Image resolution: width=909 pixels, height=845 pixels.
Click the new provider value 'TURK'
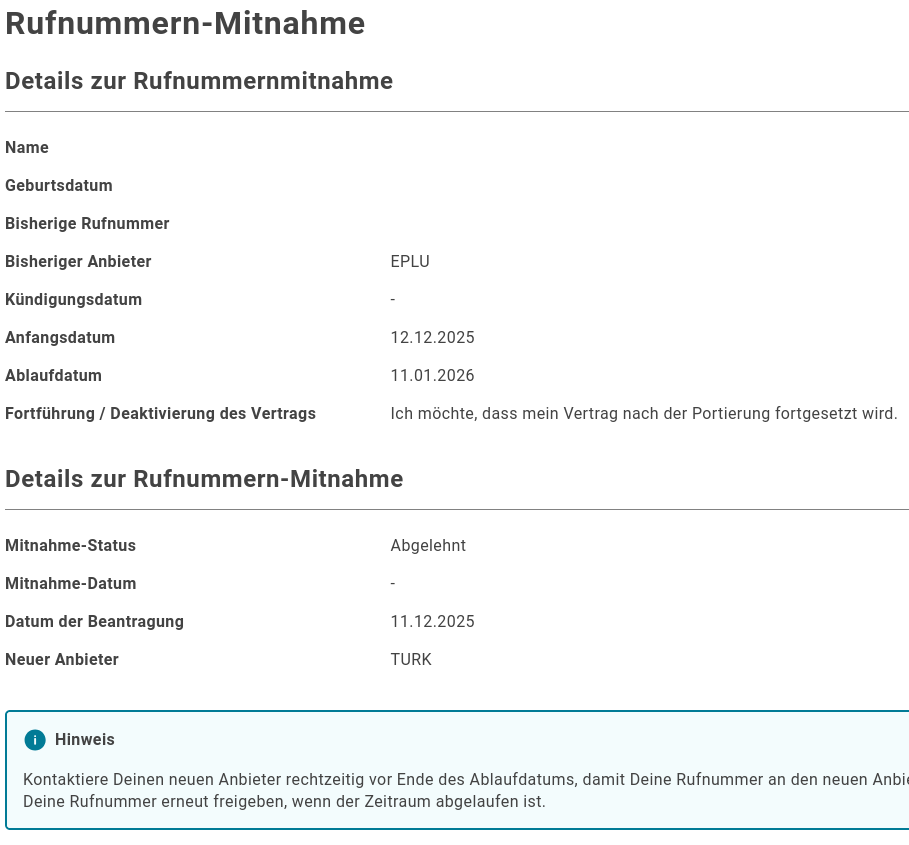(411, 660)
